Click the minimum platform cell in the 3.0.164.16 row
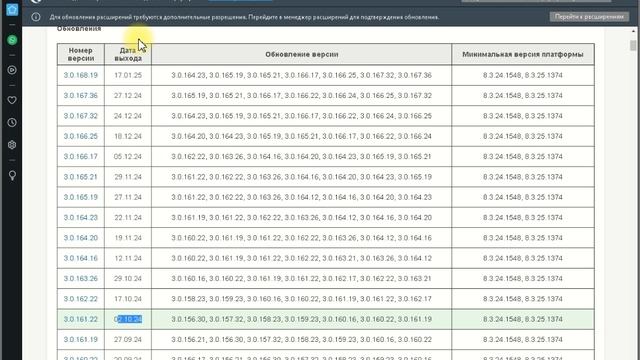640x360 pixels. pyautogui.click(x=523, y=258)
